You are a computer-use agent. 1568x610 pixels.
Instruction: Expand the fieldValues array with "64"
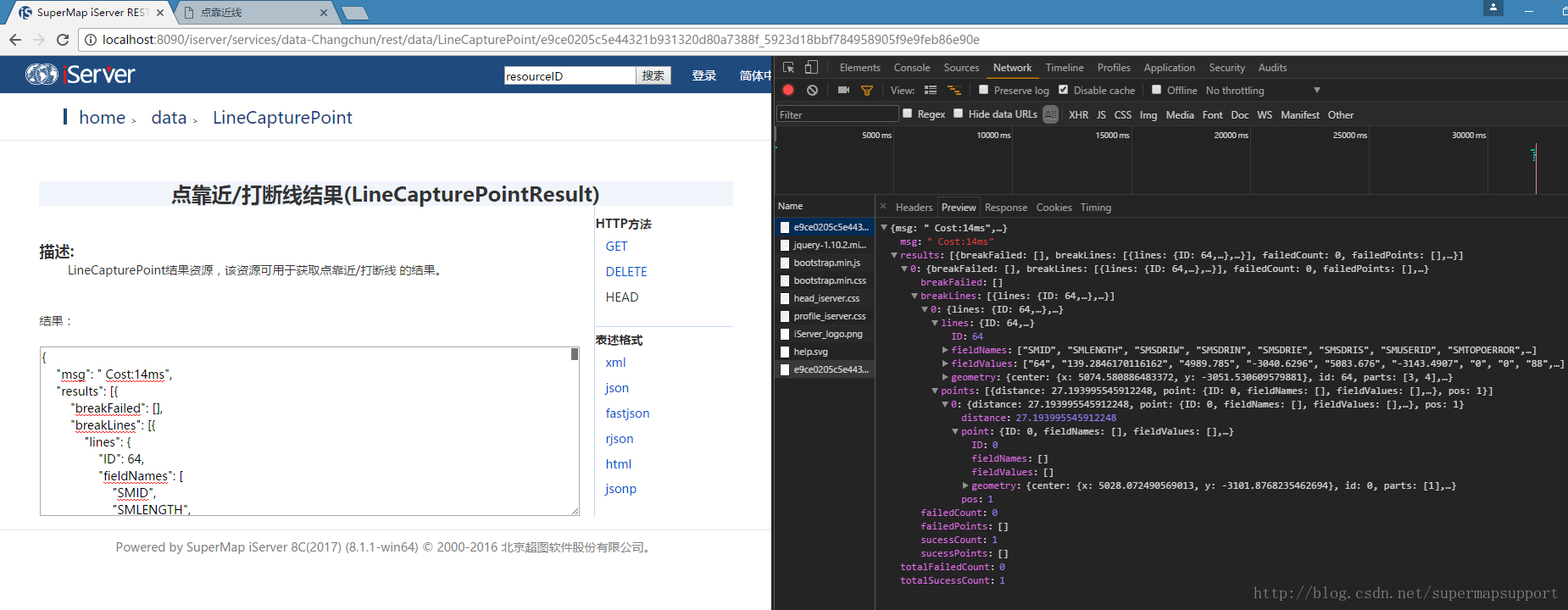click(x=945, y=363)
